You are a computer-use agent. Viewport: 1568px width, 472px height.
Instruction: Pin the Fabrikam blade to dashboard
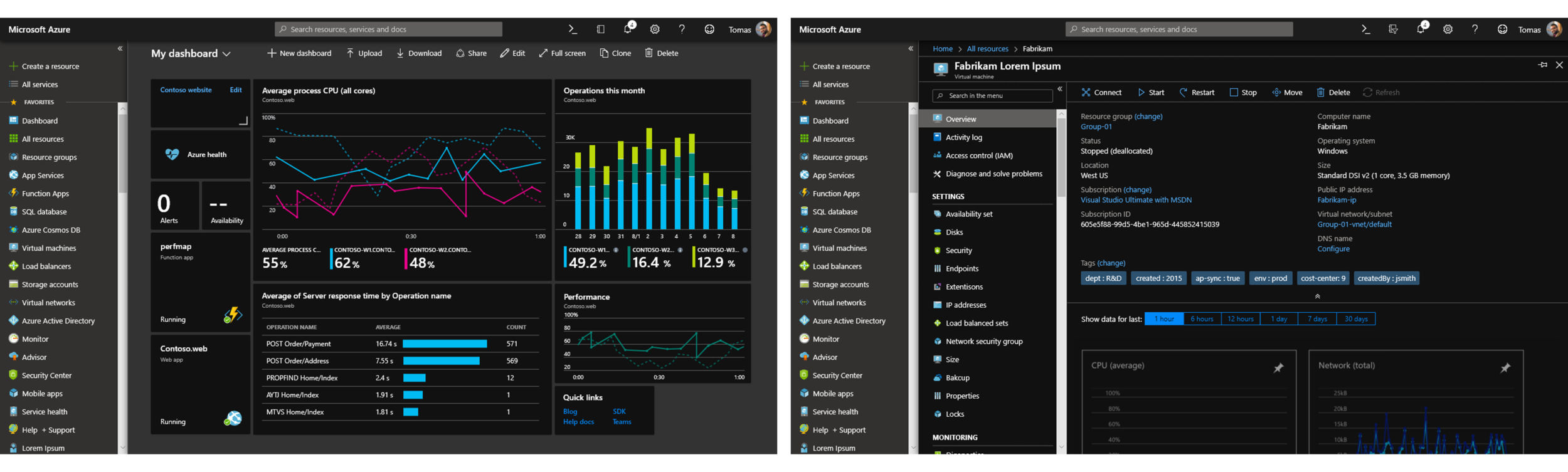[x=1542, y=65]
